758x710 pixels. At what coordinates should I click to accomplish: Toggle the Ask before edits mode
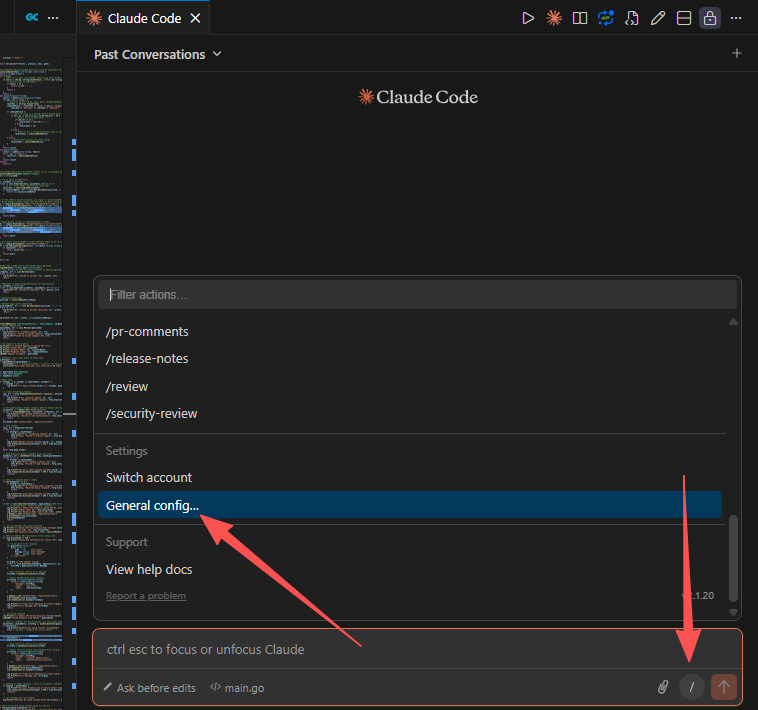coord(149,688)
